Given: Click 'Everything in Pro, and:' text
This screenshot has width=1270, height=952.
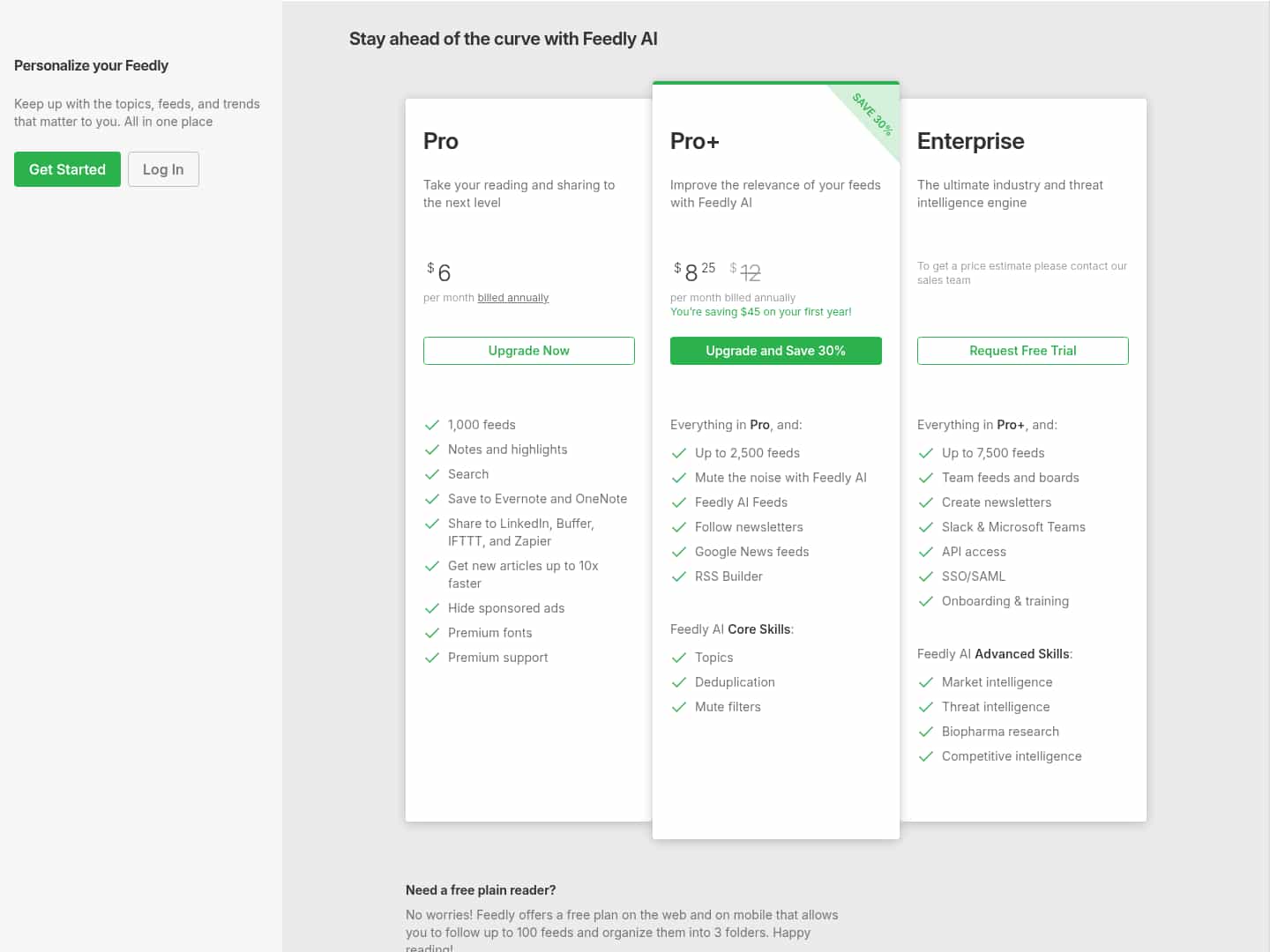Looking at the screenshot, I should 736,425.
